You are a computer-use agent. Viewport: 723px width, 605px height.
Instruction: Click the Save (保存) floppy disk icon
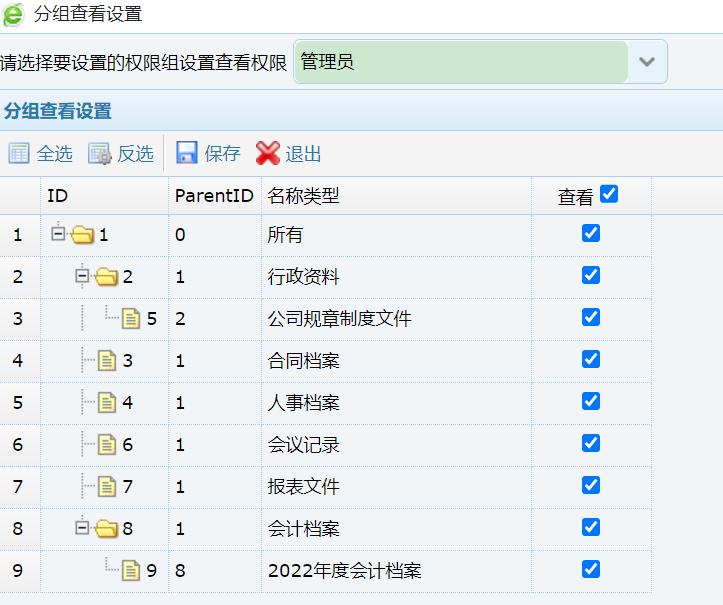click(187, 153)
